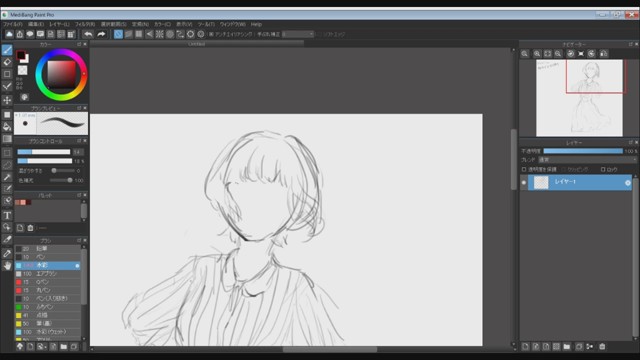Enable the radial snap guide icon

click(160, 34)
